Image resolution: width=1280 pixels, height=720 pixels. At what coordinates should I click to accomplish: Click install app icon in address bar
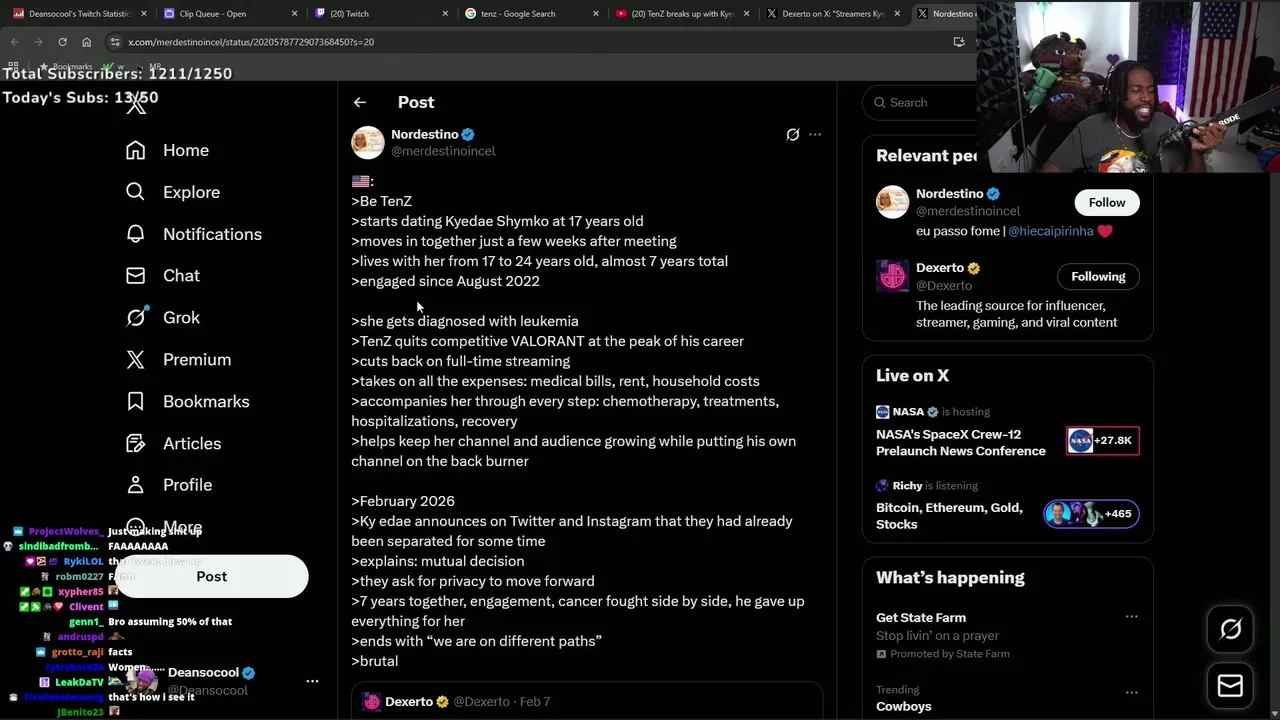point(959,42)
